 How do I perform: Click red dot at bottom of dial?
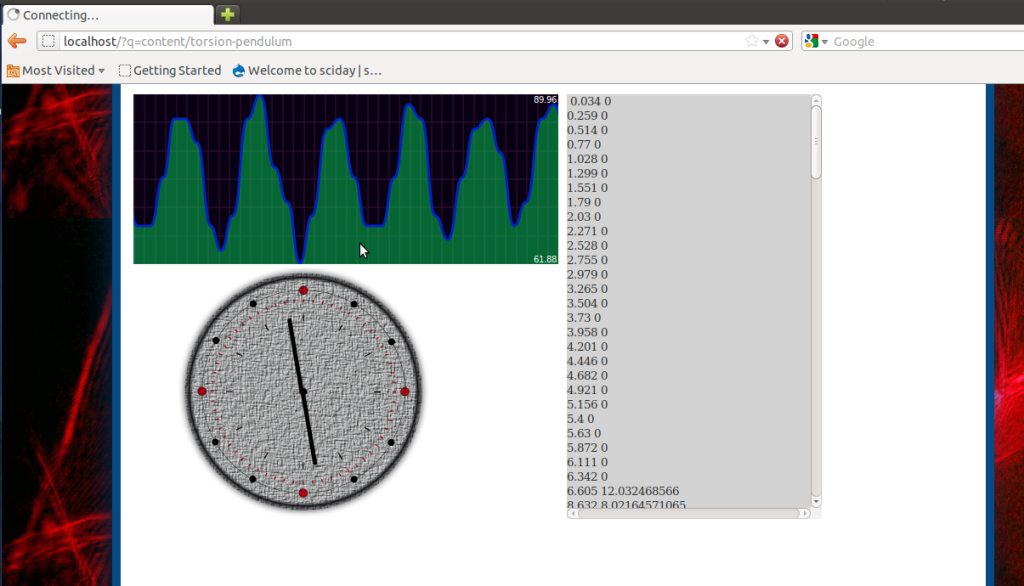pos(303,493)
